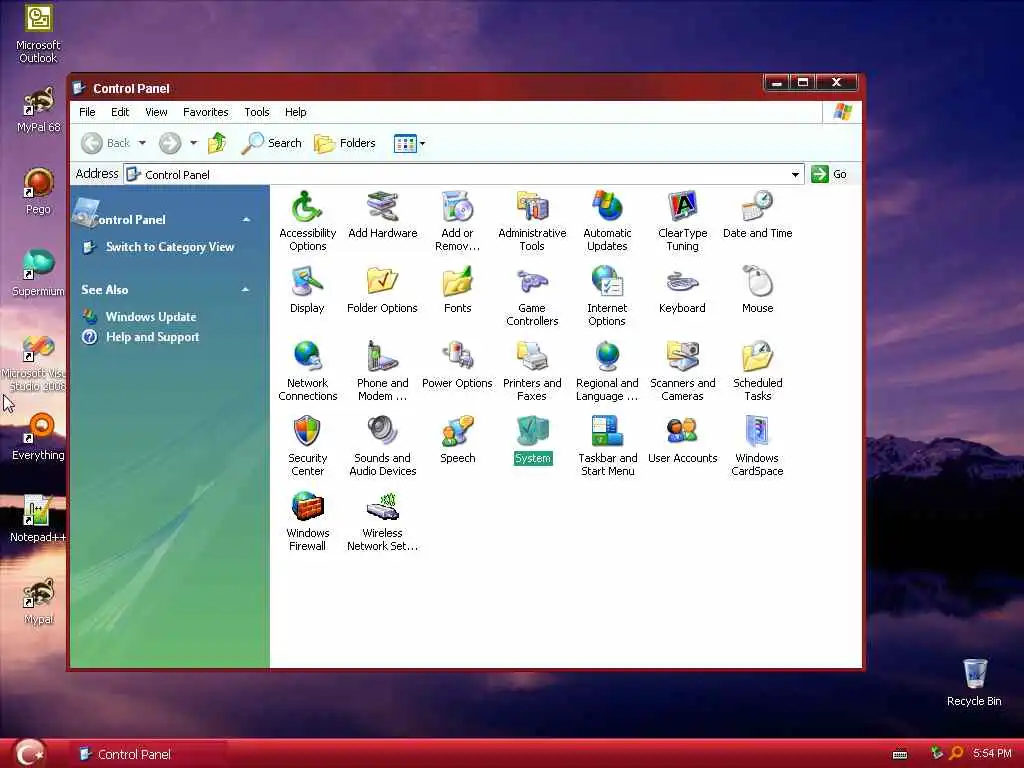Expand the Back history dropdown arrow
The height and width of the screenshot is (768, 1024).
pyautogui.click(x=142, y=143)
